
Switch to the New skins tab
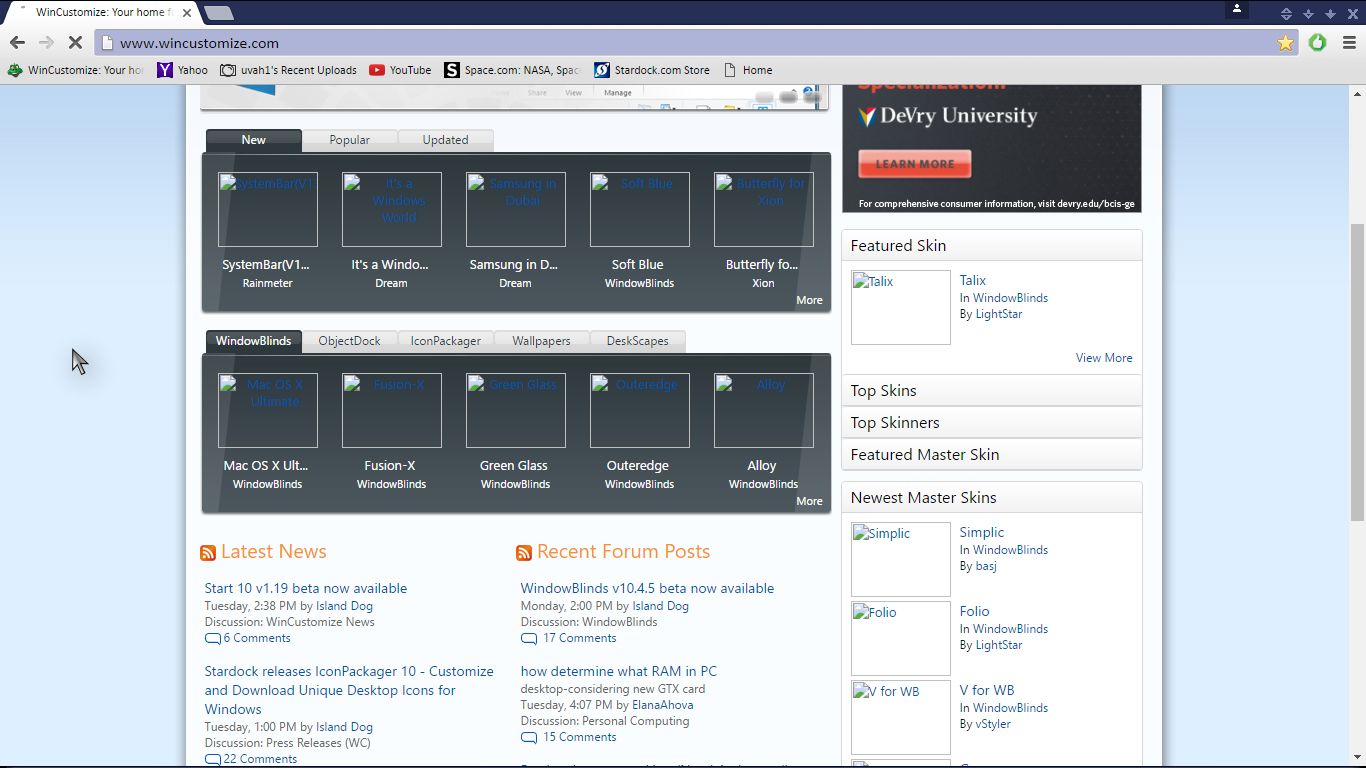click(x=253, y=140)
